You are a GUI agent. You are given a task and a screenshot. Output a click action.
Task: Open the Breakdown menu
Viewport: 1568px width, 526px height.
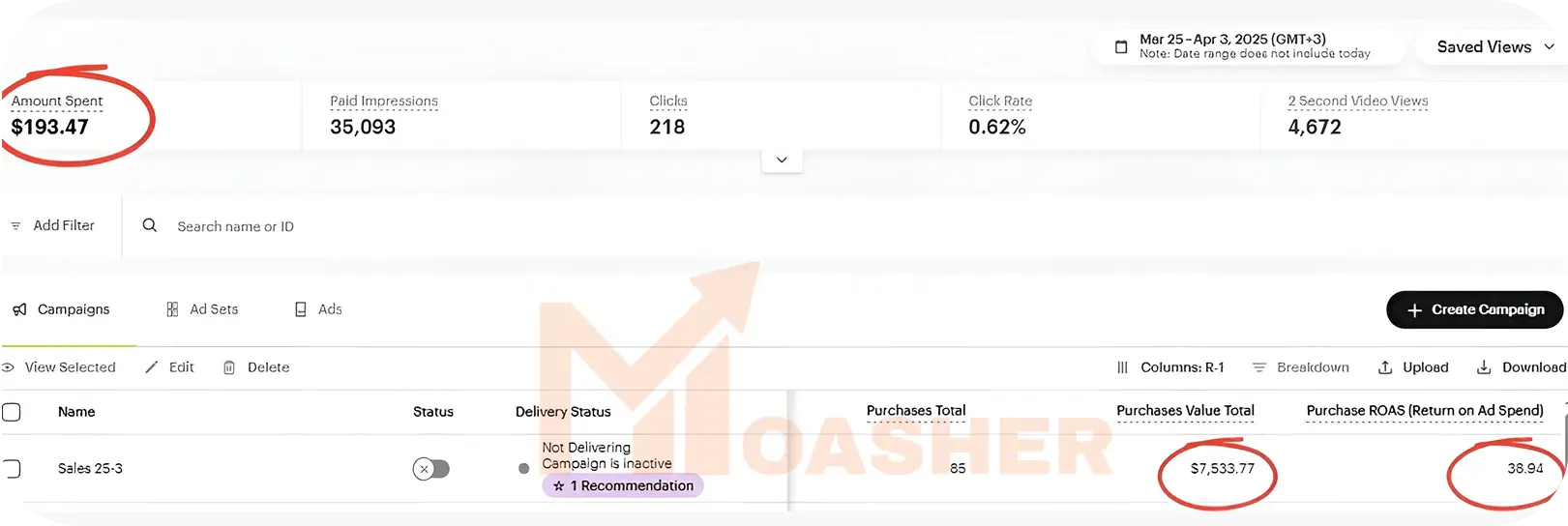click(1300, 367)
